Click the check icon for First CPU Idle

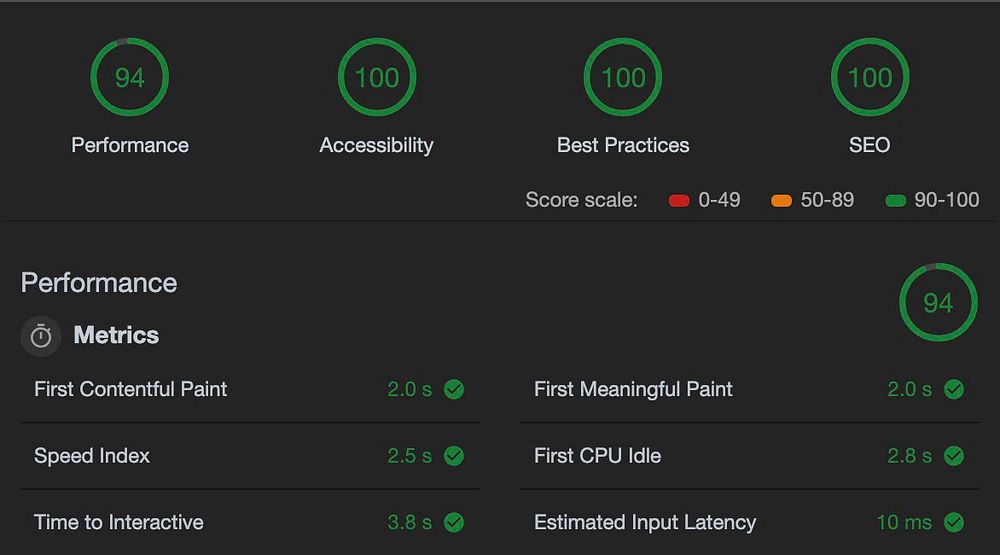pyautogui.click(x=954, y=456)
